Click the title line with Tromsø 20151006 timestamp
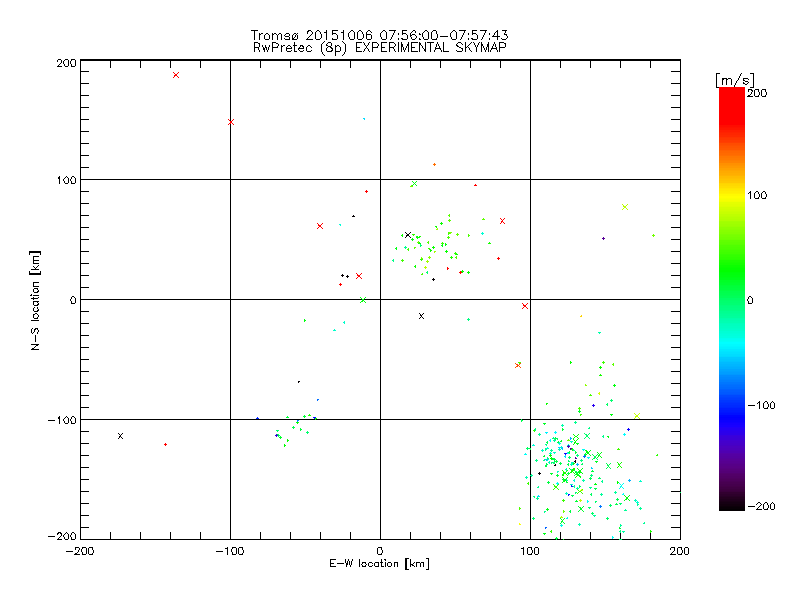 [x=379, y=35]
